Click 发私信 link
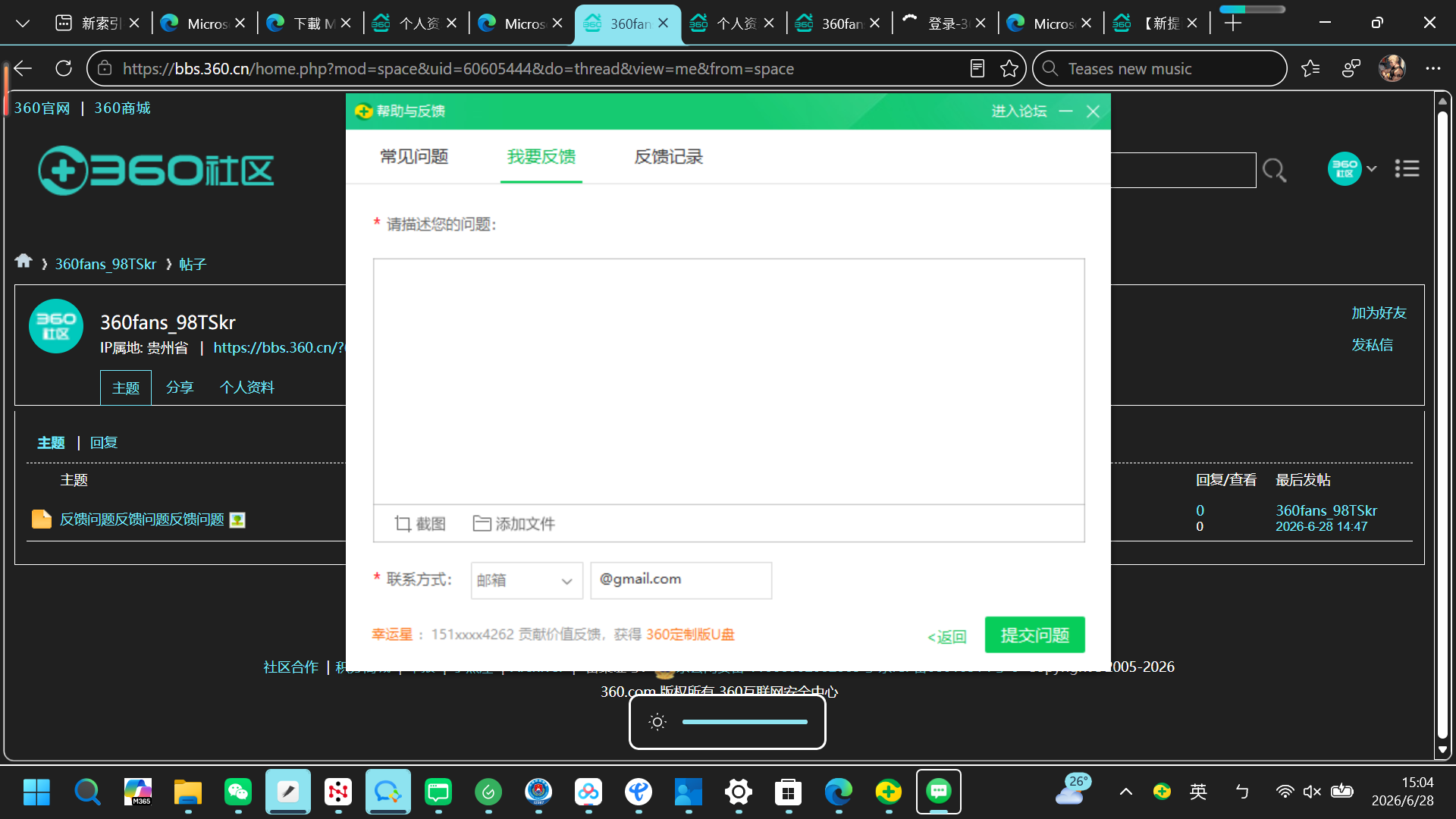Screen dimensions: 1456x819 pos(1372,345)
